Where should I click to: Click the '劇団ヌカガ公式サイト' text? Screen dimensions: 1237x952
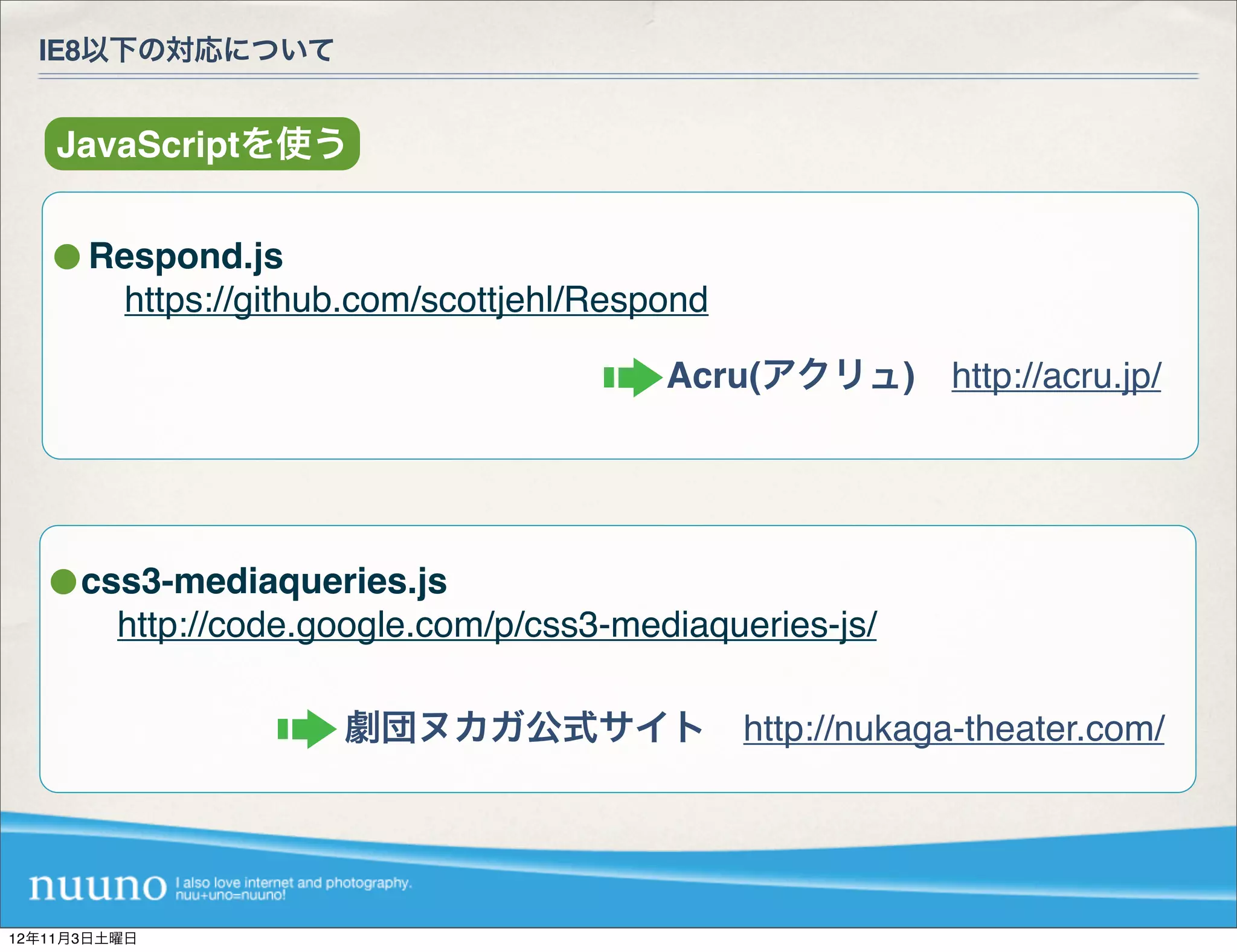click(524, 727)
